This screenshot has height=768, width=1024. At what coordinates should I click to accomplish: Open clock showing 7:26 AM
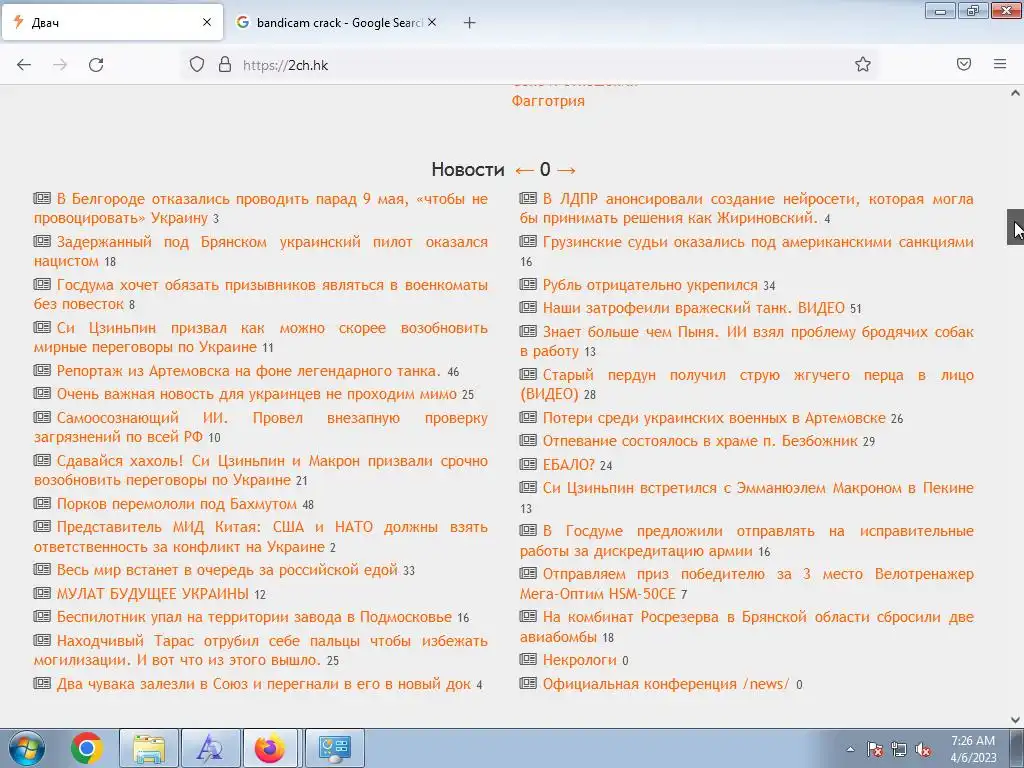coord(973,749)
